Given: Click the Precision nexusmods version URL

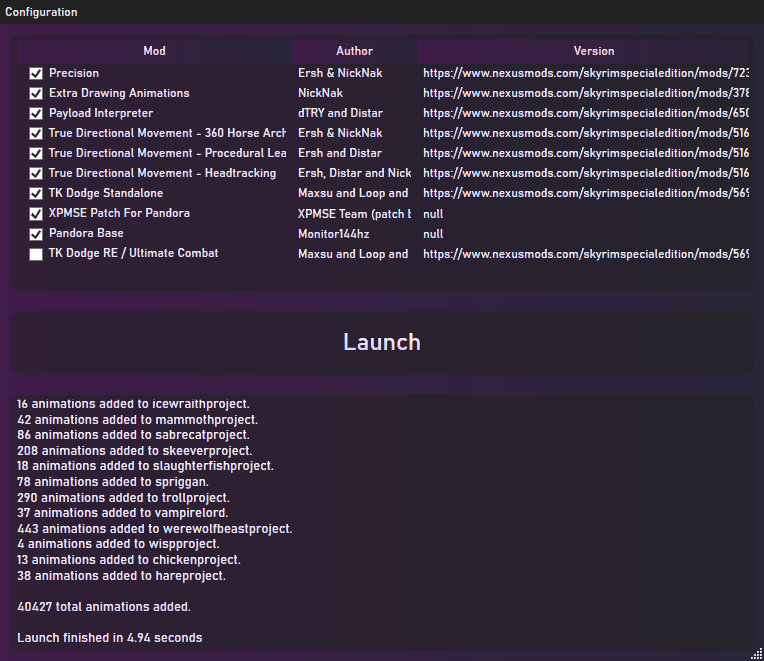Looking at the screenshot, I should 586,73.
